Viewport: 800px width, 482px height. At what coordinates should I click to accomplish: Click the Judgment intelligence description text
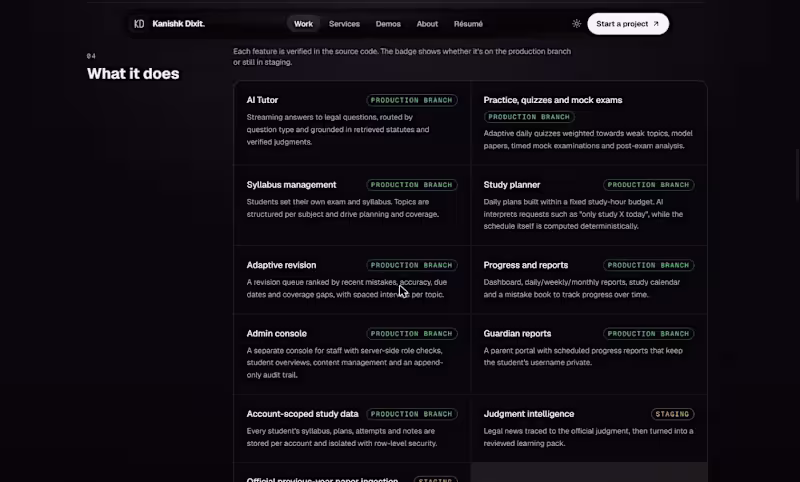coord(588,437)
